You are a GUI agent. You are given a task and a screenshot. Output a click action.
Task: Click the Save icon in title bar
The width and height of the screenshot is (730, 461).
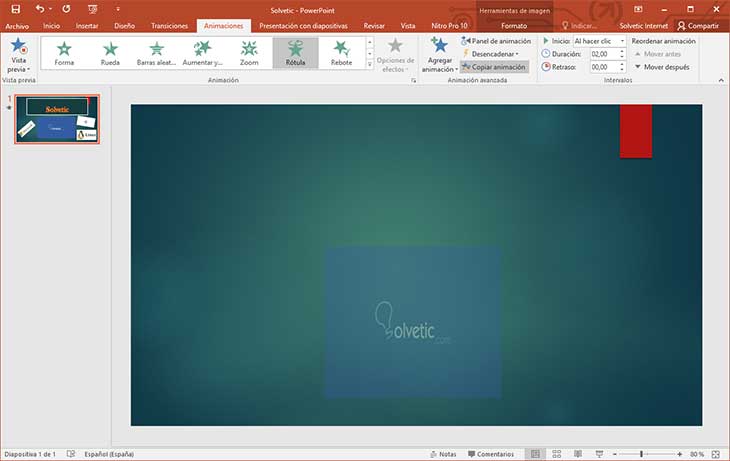pyautogui.click(x=16, y=9)
